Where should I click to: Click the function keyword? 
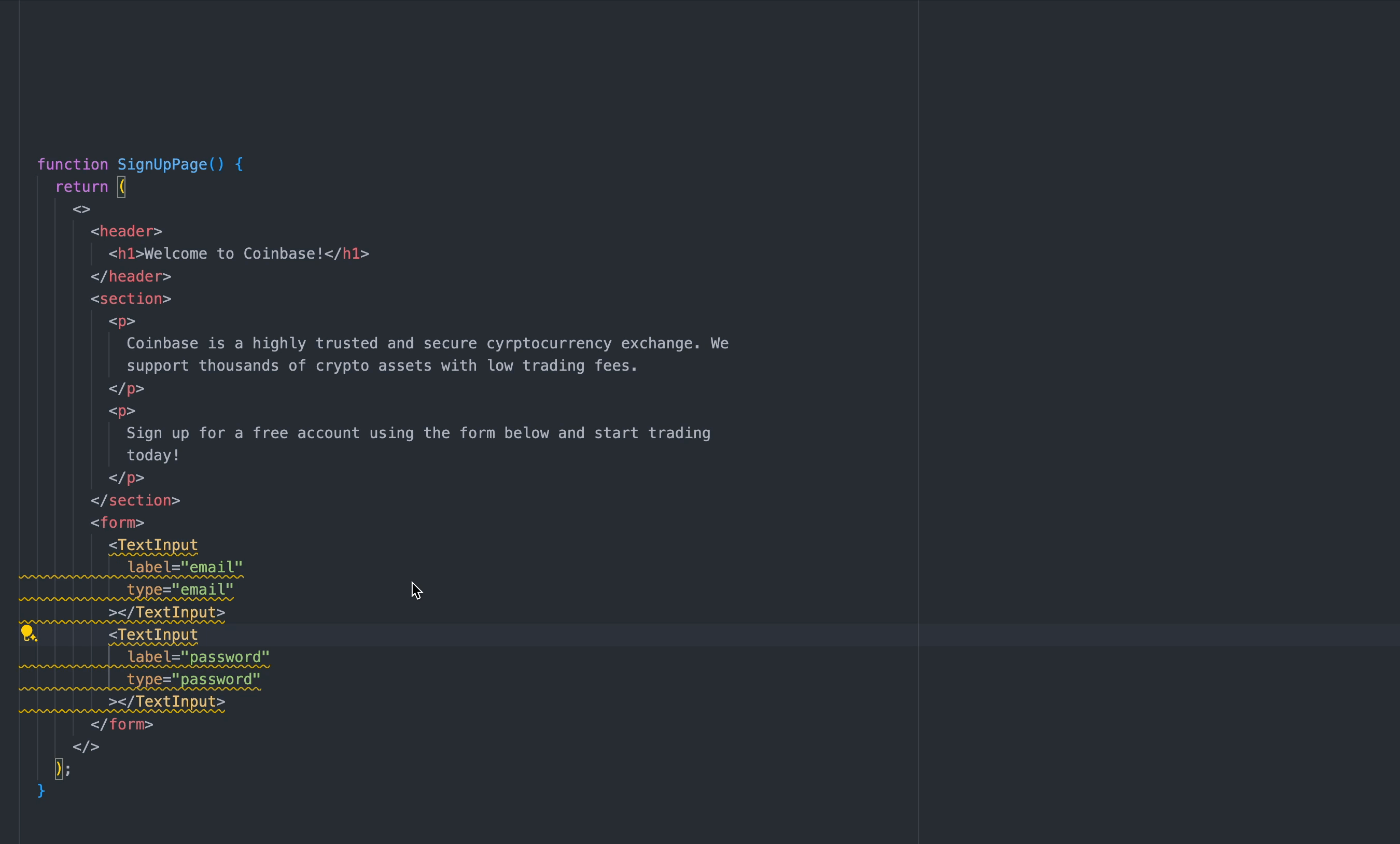click(72, 165)
